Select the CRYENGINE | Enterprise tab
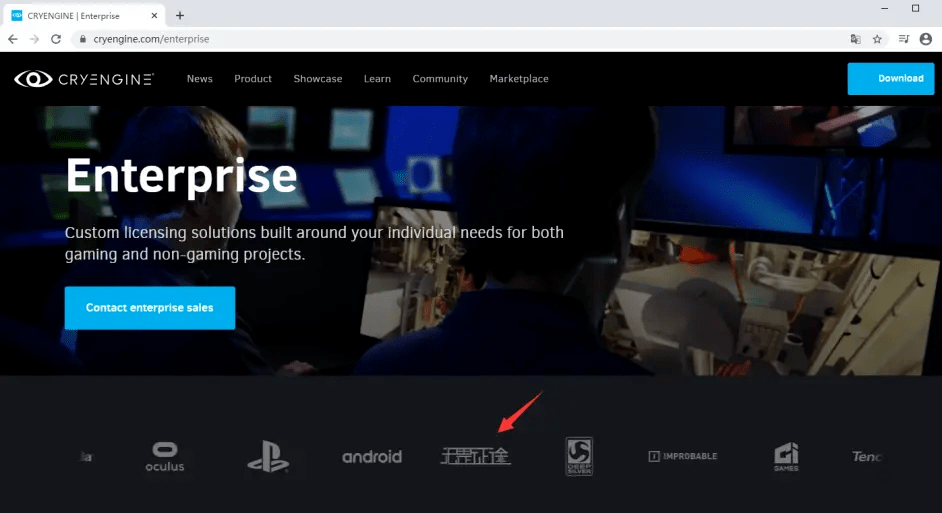This screenshot has height=513, width=942. [x=84, y=16]
